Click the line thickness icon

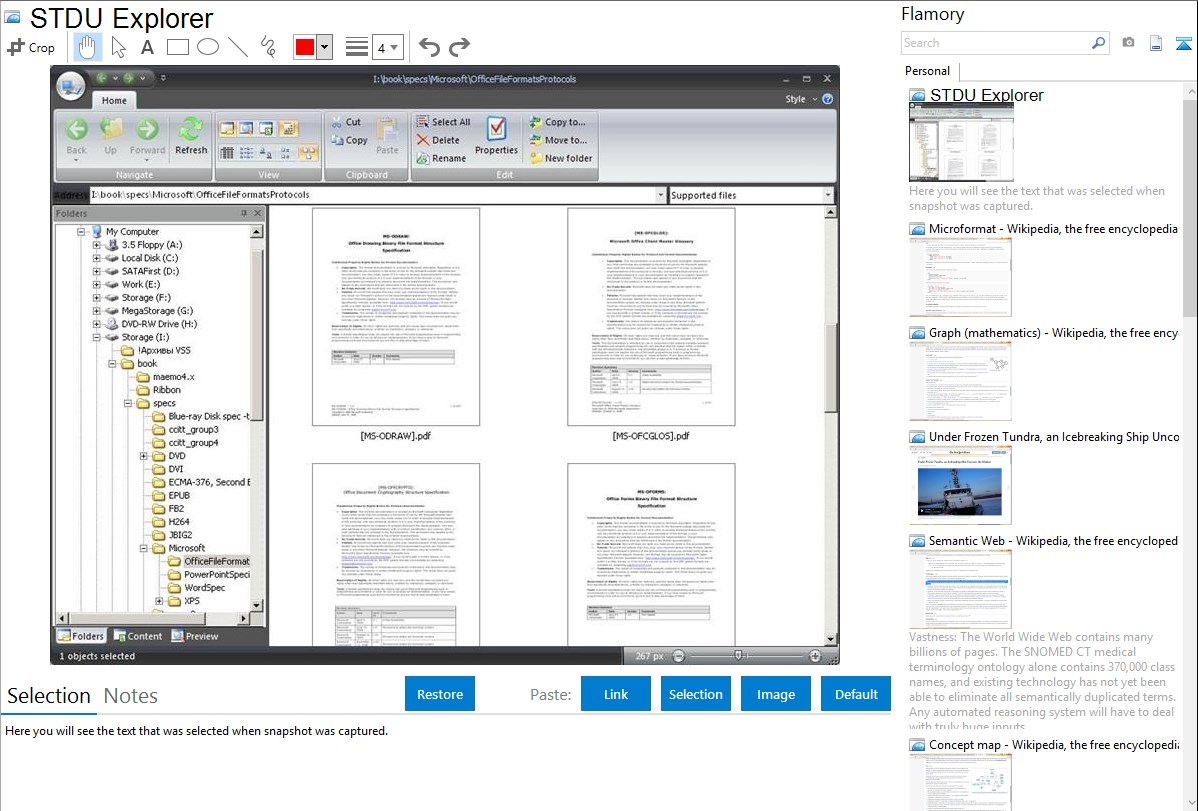tap(357, 47)
